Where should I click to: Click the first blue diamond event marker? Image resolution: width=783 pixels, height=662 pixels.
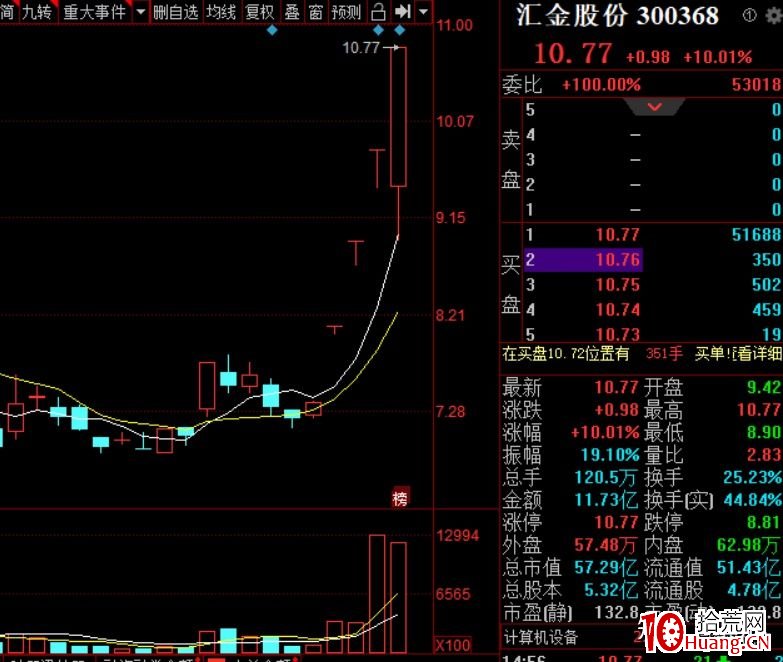[272, 30]
